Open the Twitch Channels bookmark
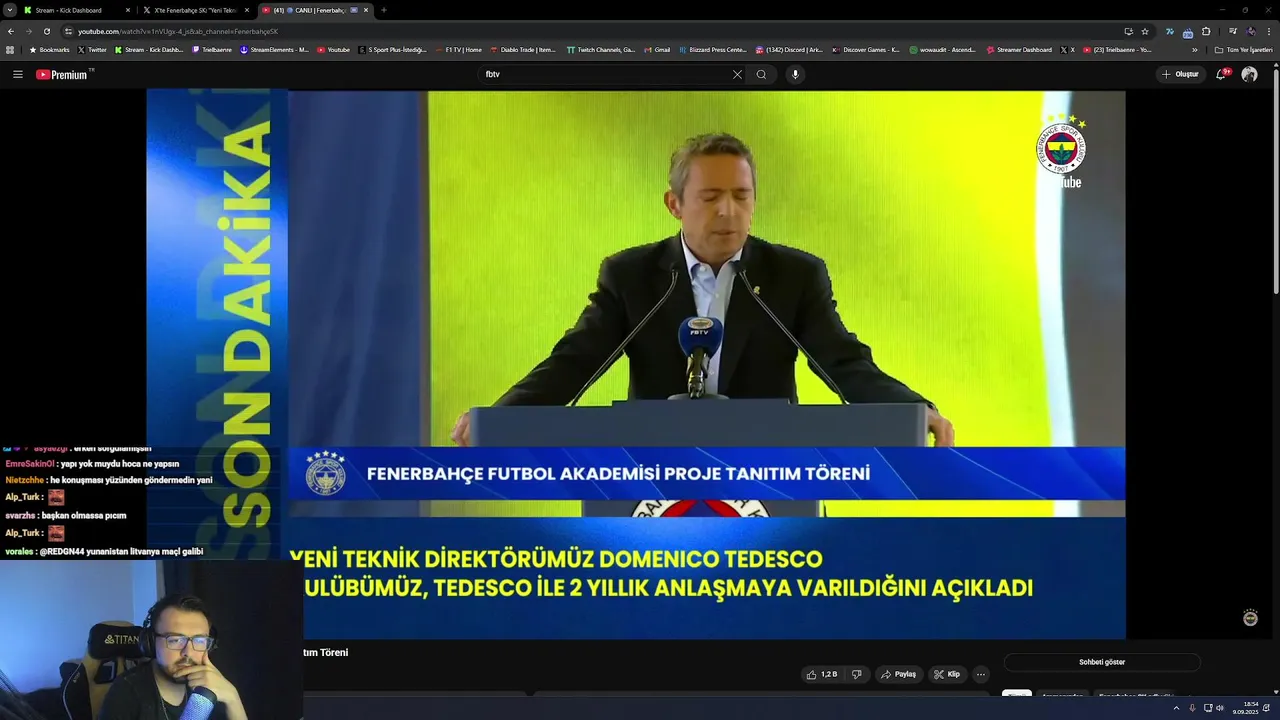 pyautogui.click(x=600, y=49)
